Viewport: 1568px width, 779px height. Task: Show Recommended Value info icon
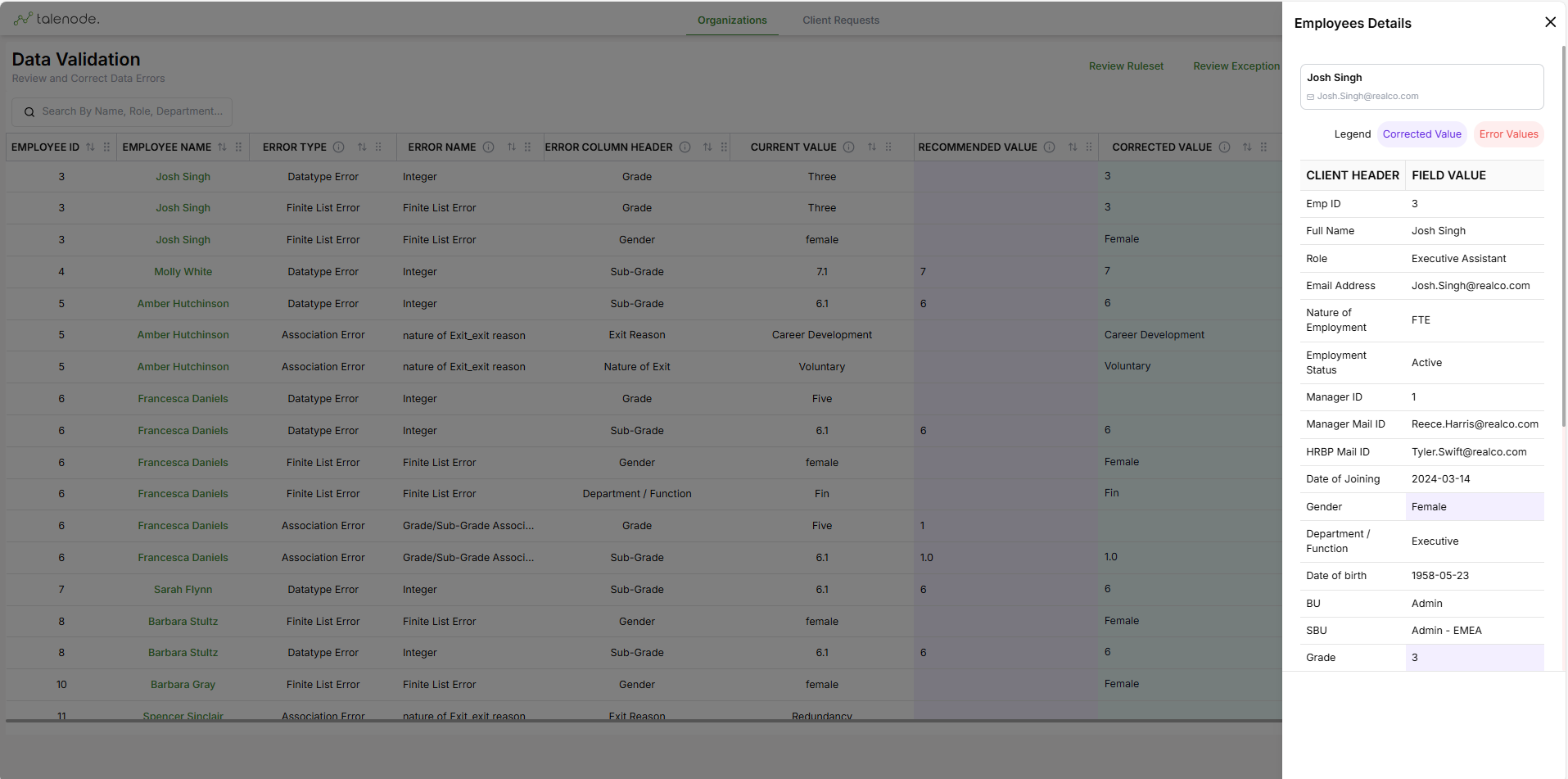[x=1049, y=147]
